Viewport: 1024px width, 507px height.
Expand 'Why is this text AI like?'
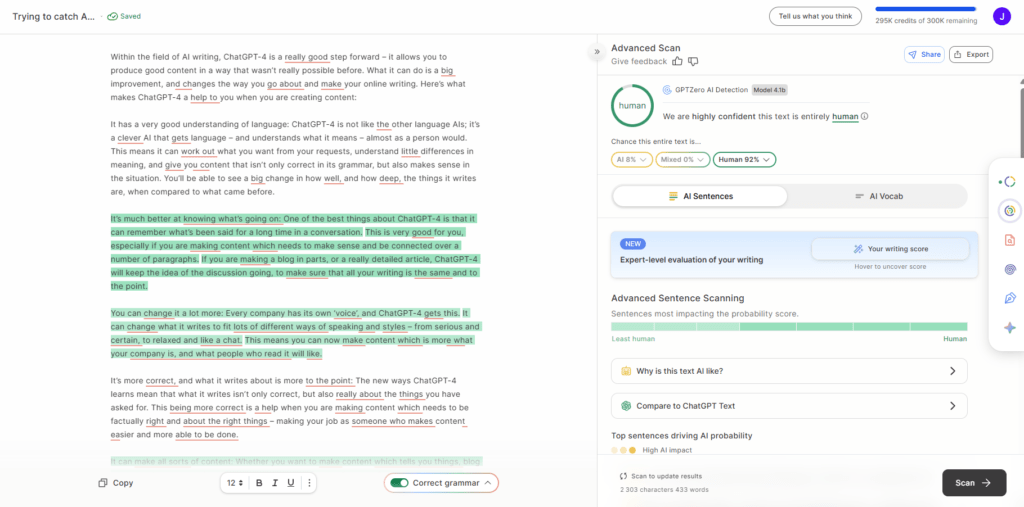coord(789,371)
